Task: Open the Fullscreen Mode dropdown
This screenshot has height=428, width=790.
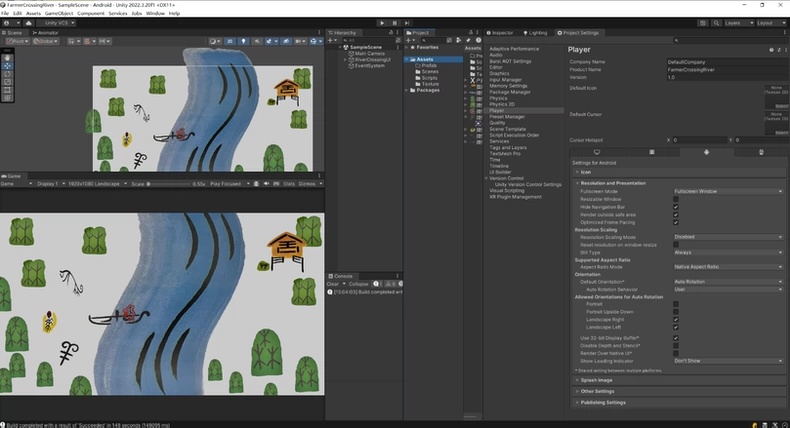Action: pos(728,191)
